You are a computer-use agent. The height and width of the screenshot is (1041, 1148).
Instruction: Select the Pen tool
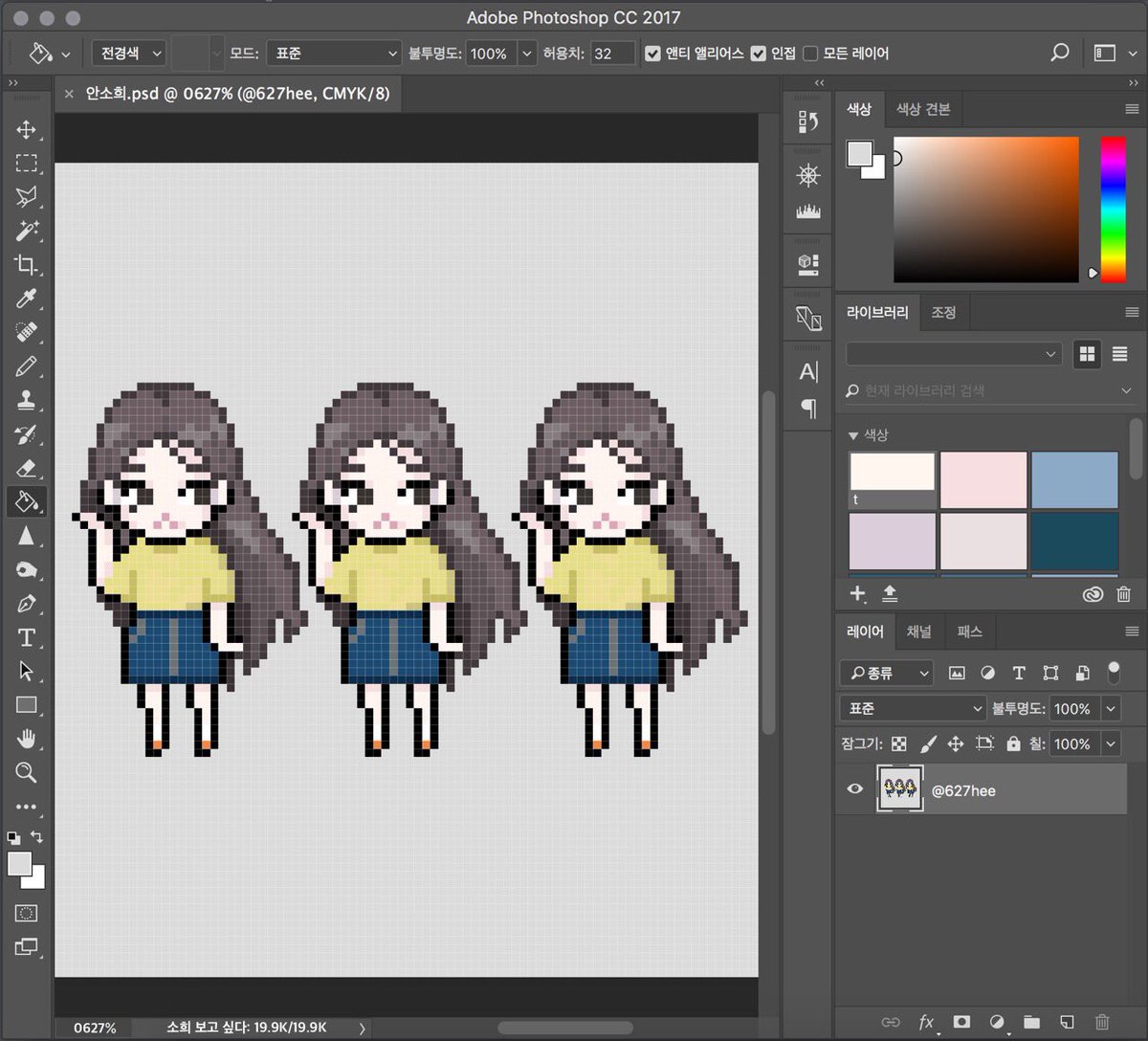point(26,604)
